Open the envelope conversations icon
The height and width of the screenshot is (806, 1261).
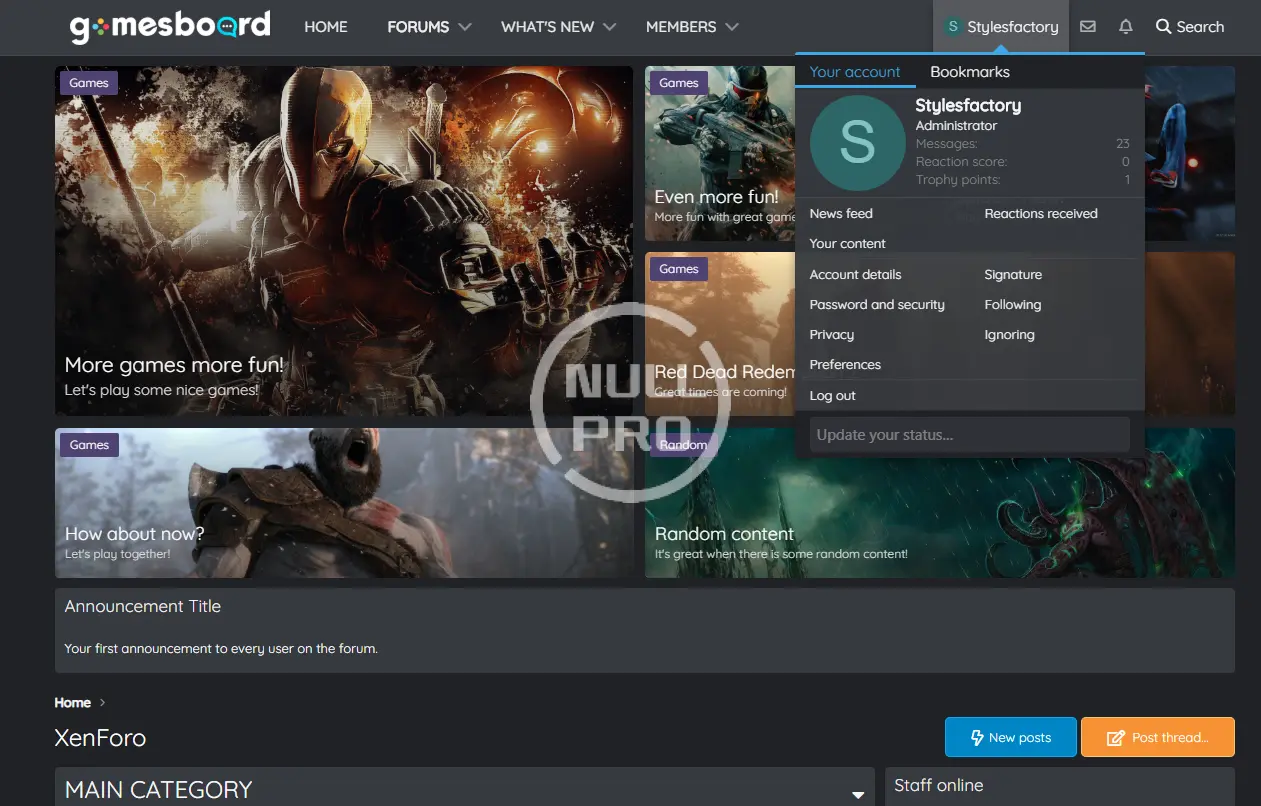pos(1088,27)
